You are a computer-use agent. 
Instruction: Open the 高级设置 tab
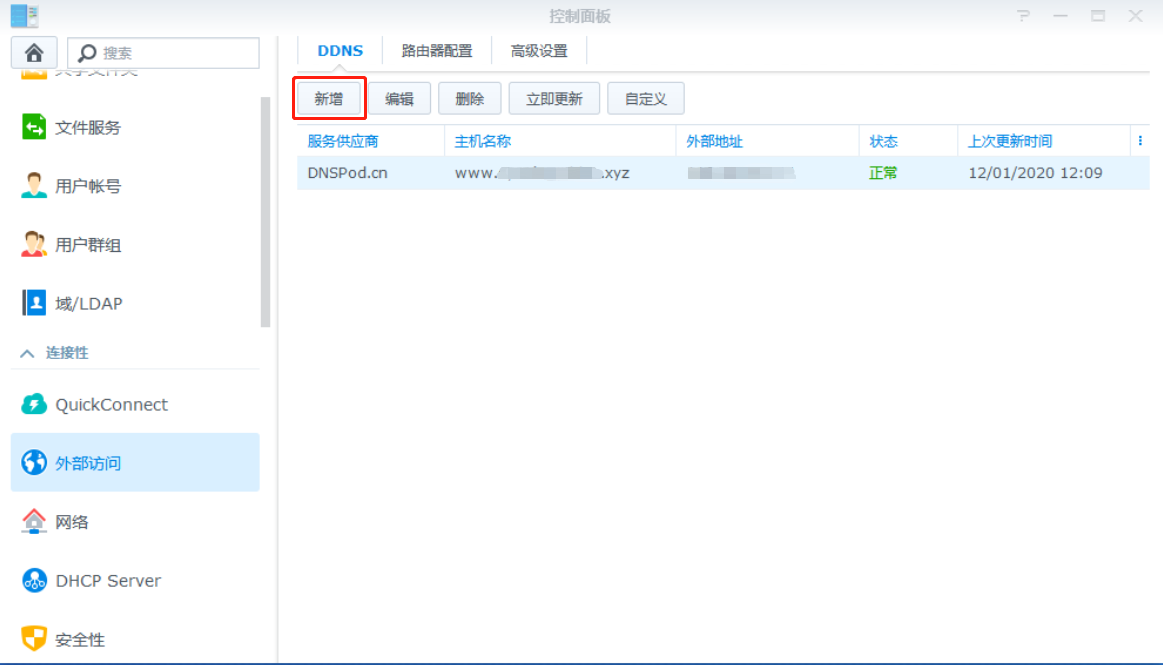[x=538, y=49]
